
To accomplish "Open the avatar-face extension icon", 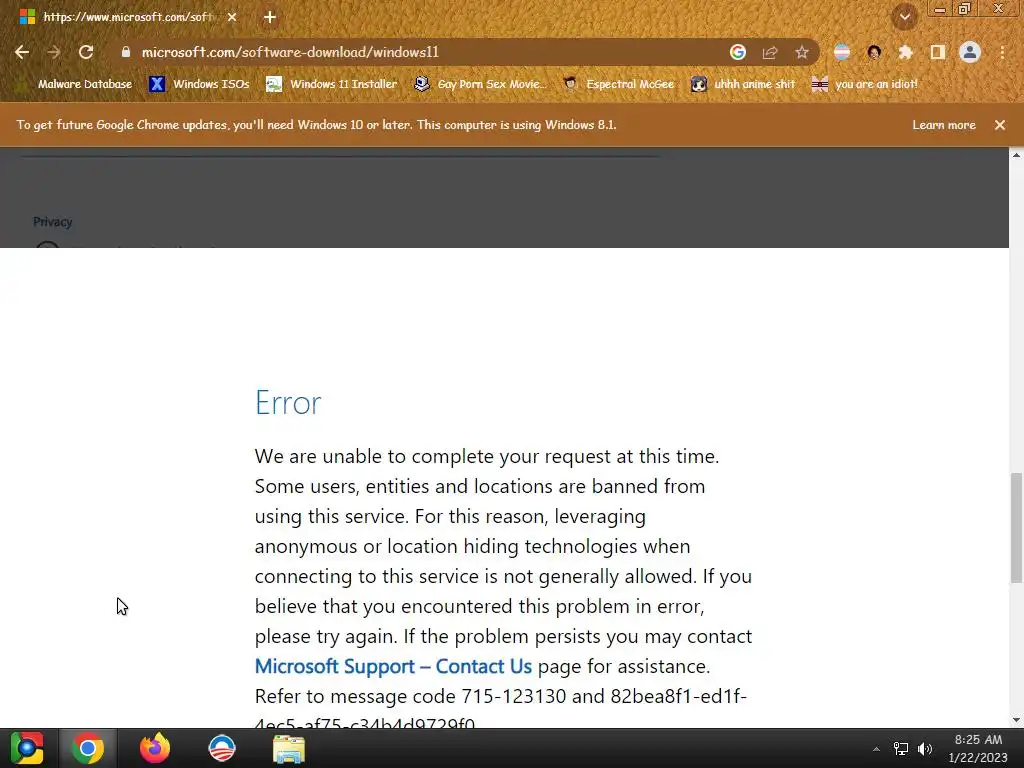I will [874, 52].
